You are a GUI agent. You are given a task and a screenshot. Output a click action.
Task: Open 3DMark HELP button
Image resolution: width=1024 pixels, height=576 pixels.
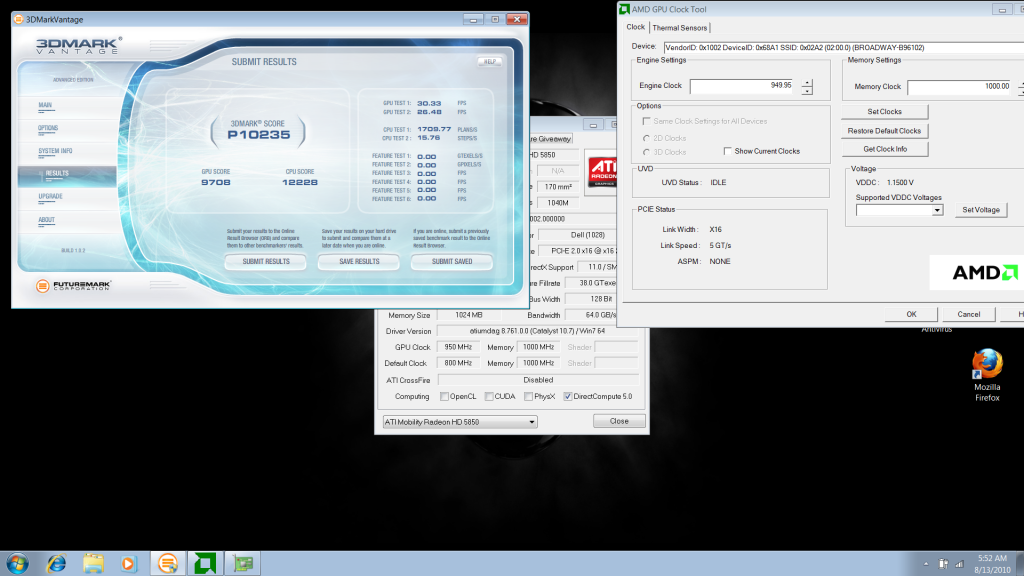click(x=490, y=61)
